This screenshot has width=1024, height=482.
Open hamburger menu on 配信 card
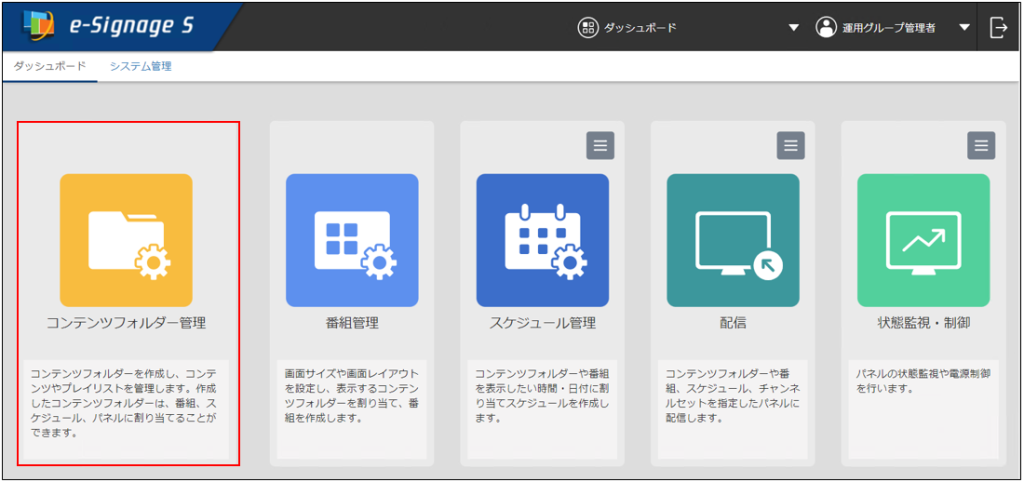[x=791, y=146]
